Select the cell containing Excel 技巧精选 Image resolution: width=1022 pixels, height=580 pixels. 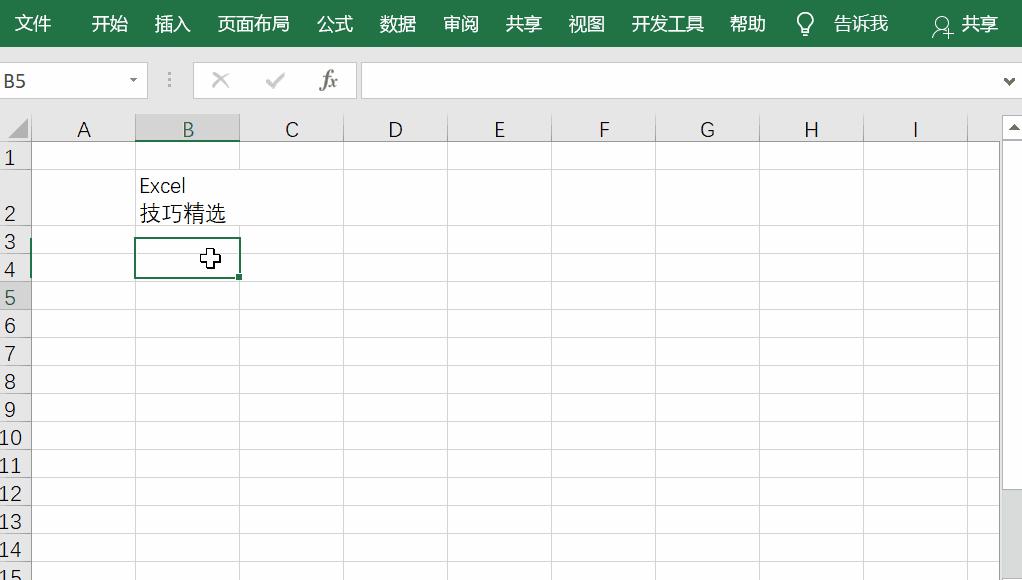[x=188, y=199]
